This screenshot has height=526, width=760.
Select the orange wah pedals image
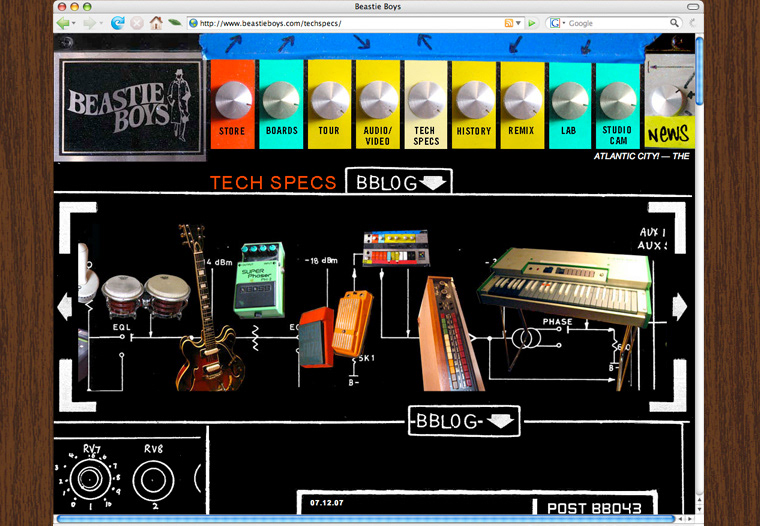click(x=335, y=329)
